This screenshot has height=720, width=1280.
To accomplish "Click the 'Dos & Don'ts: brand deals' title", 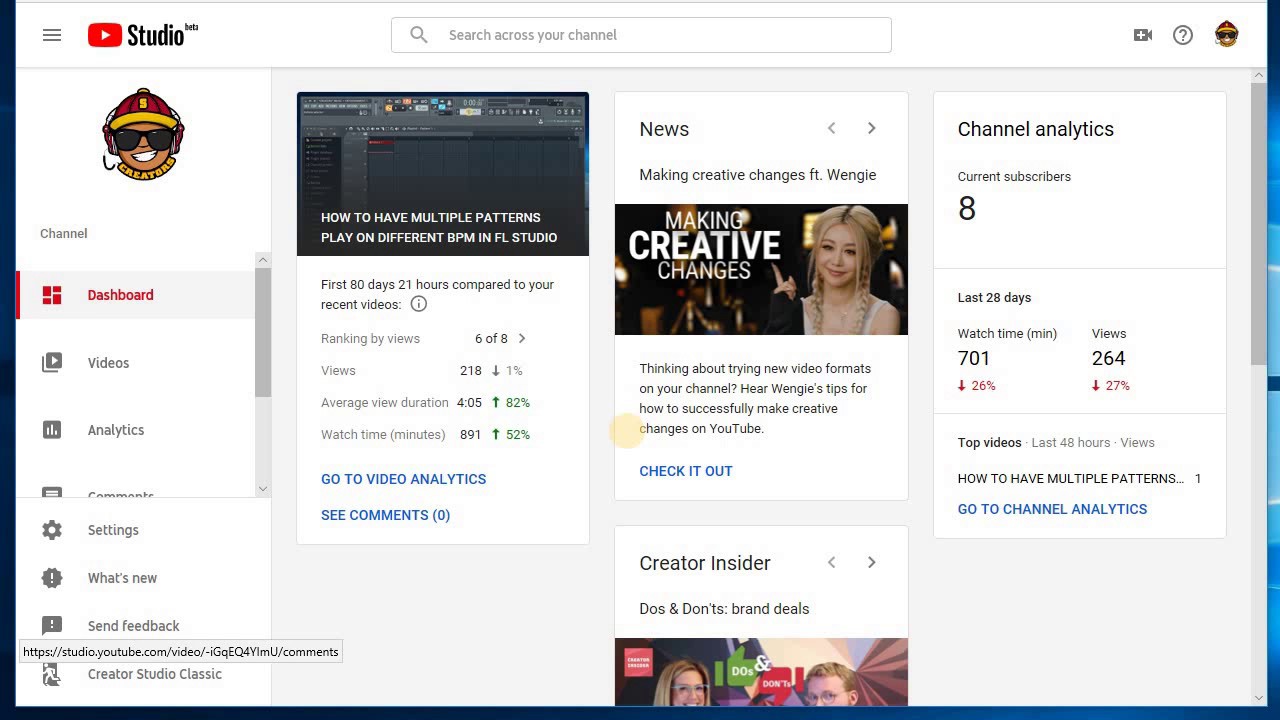I will click(724, 609).
